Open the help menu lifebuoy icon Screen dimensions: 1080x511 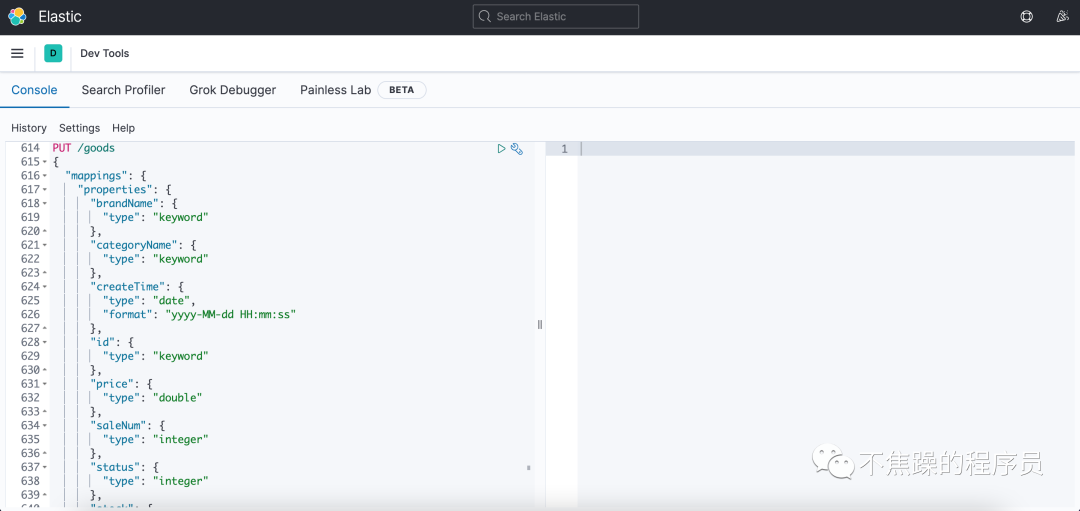click(1026, 17)
